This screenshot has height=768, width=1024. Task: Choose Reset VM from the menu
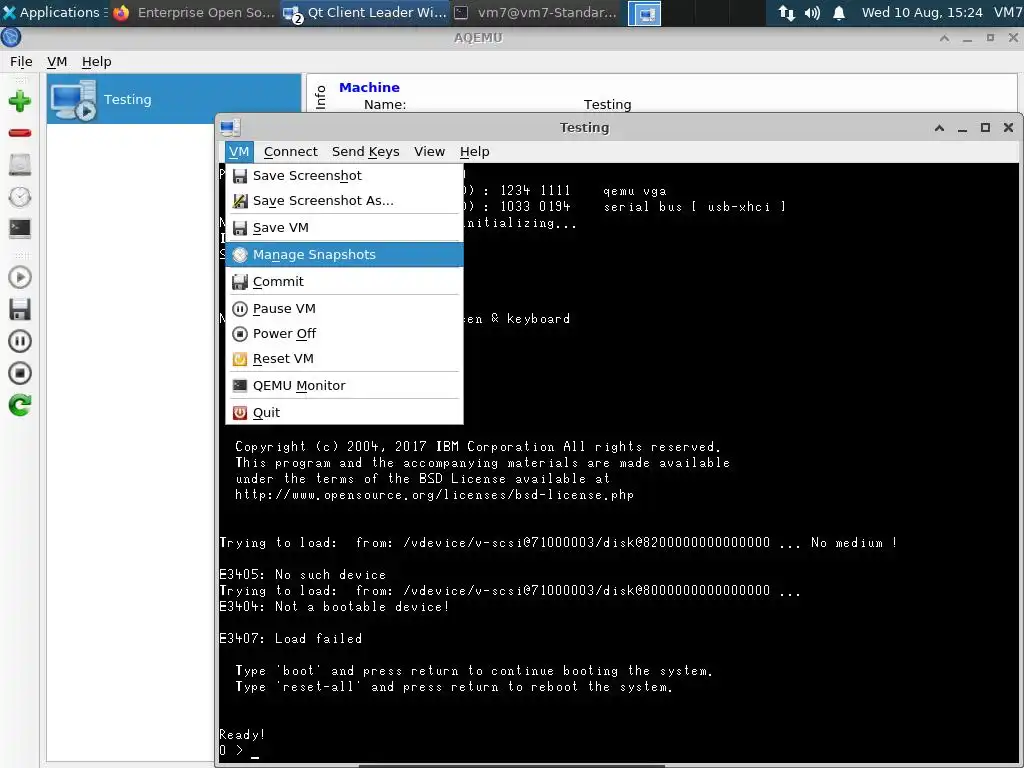click(x=344, y=359)
